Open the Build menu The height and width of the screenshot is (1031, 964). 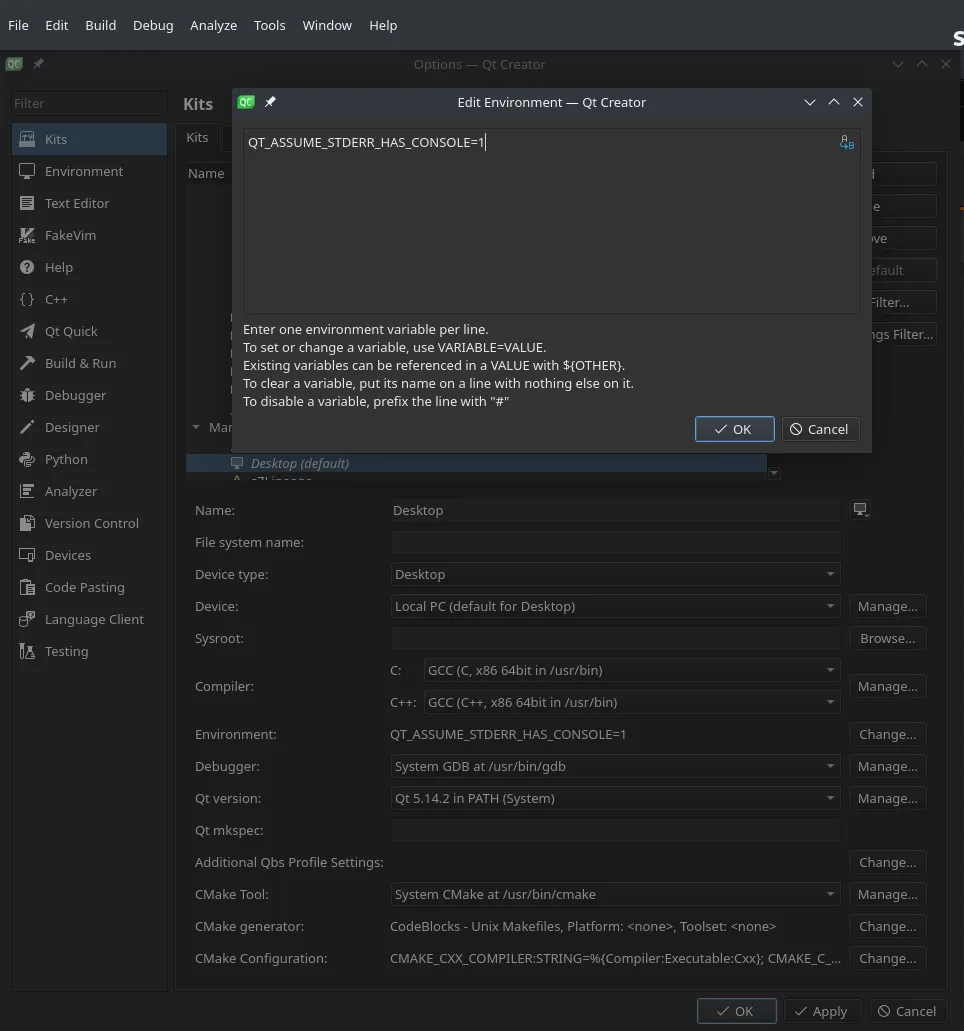click(x=101, y=25)
